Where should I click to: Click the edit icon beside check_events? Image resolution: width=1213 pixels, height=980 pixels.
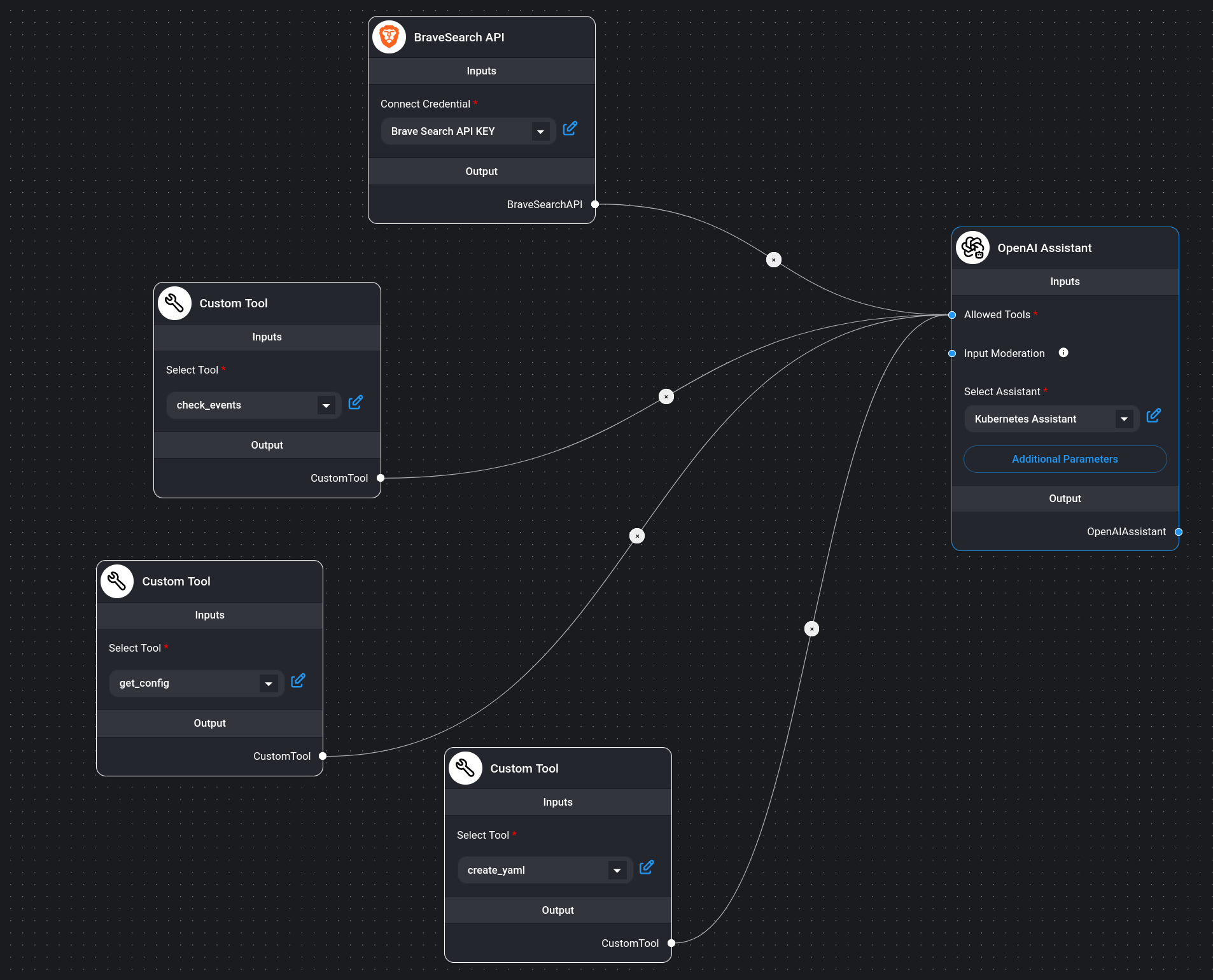[x=355, y=402]
